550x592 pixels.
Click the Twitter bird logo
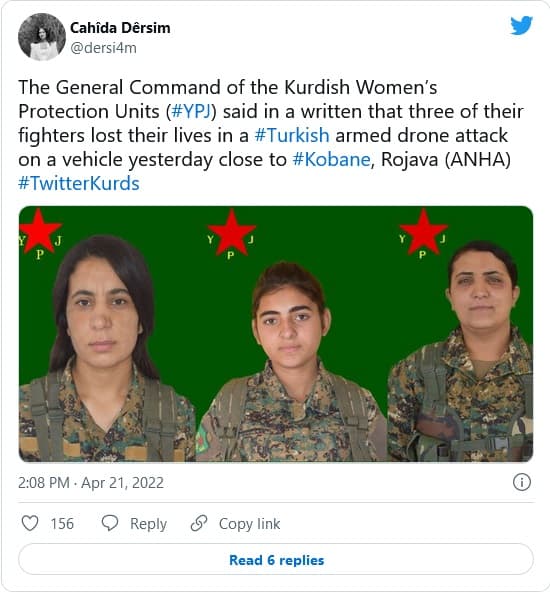coord(521,25)
